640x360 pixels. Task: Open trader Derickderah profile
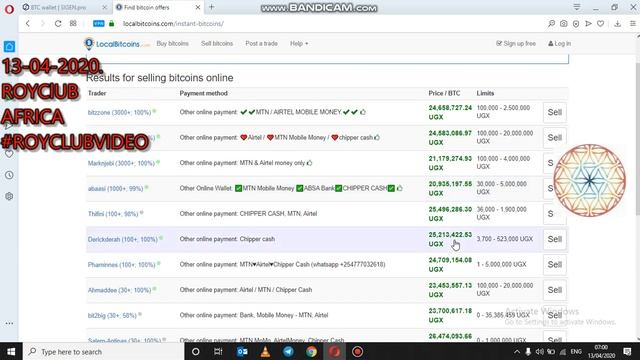(122, 239)
